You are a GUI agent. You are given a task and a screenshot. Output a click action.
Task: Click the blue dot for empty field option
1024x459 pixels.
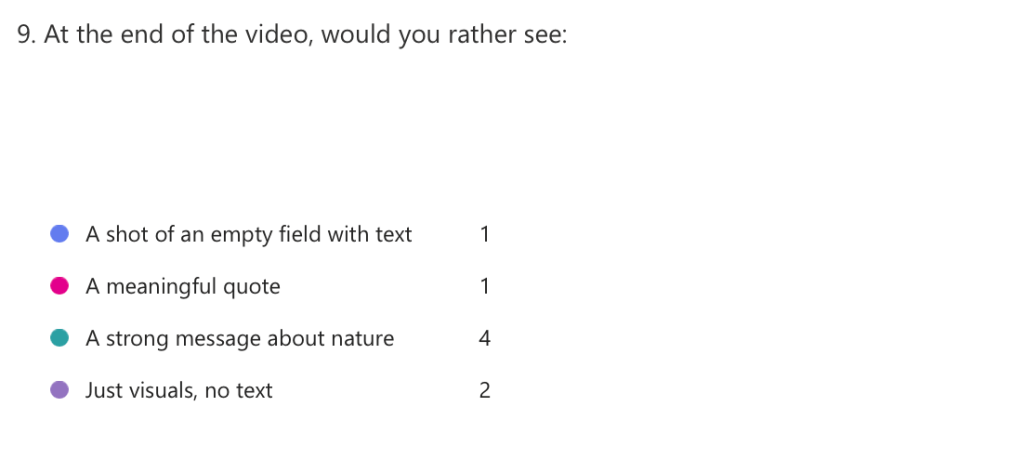(60, 235)
